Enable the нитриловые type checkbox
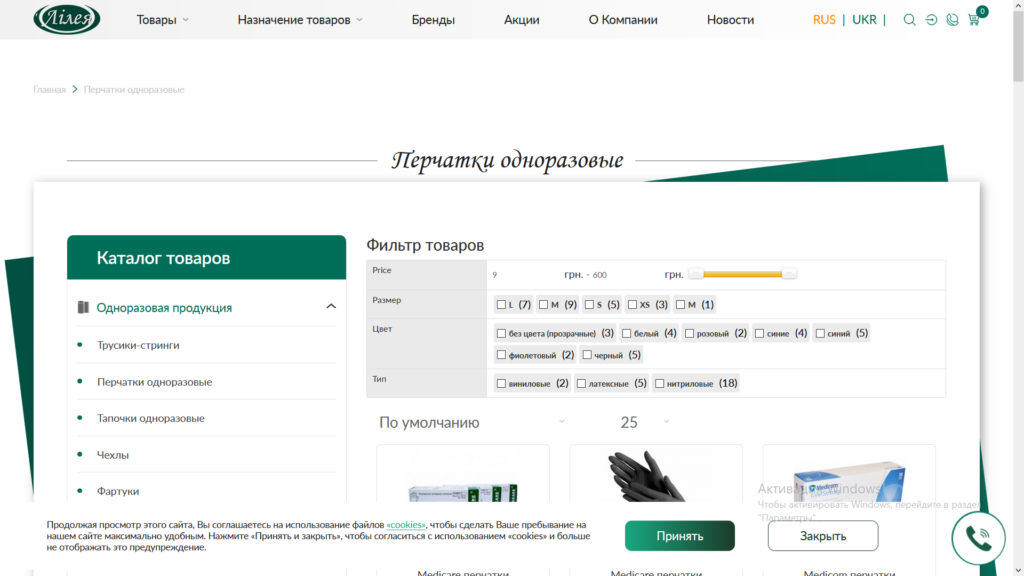This screenshot has height=576, width=1024. [660, 383]
